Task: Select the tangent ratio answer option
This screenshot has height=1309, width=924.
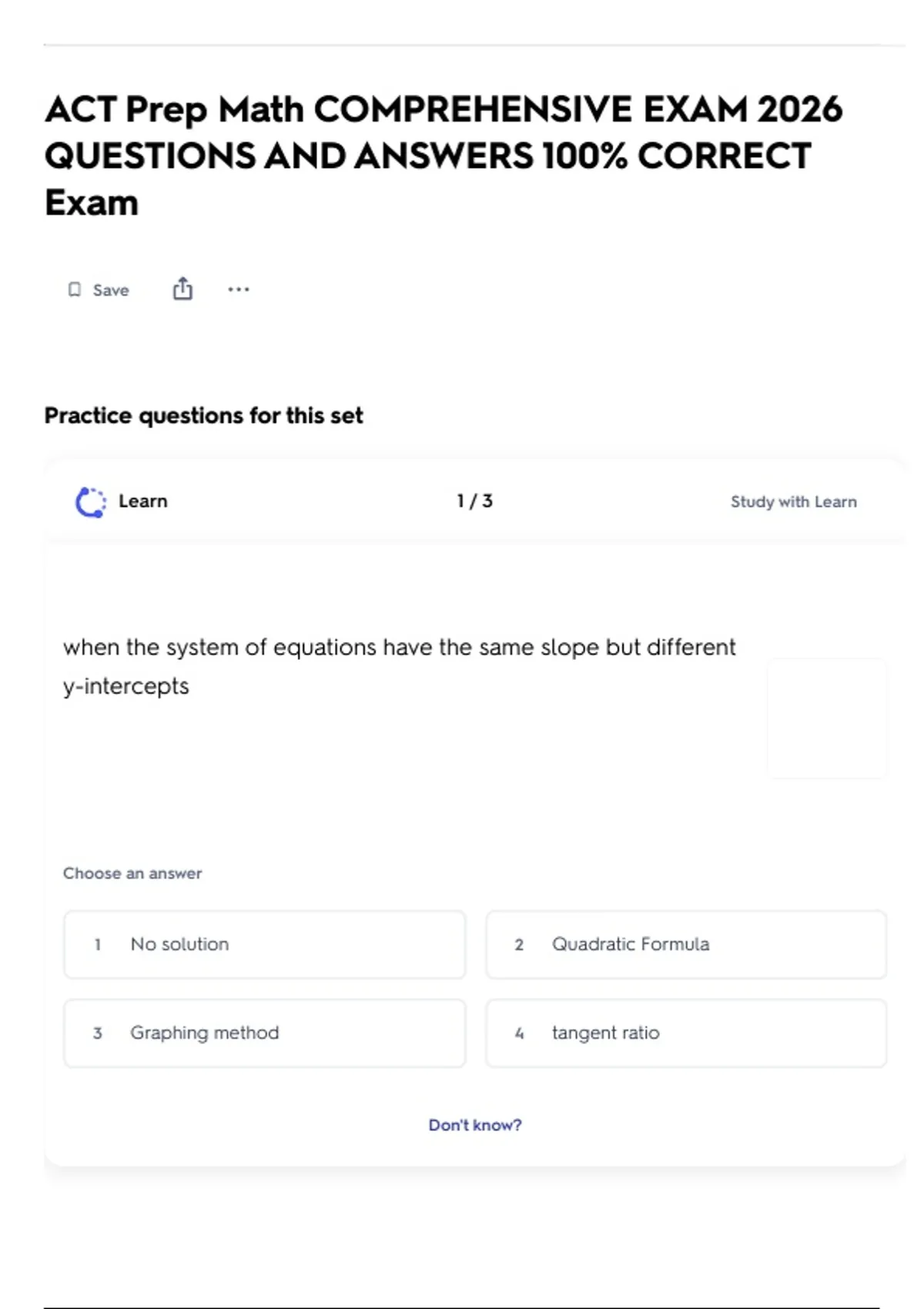Action: click(685, 1033)
